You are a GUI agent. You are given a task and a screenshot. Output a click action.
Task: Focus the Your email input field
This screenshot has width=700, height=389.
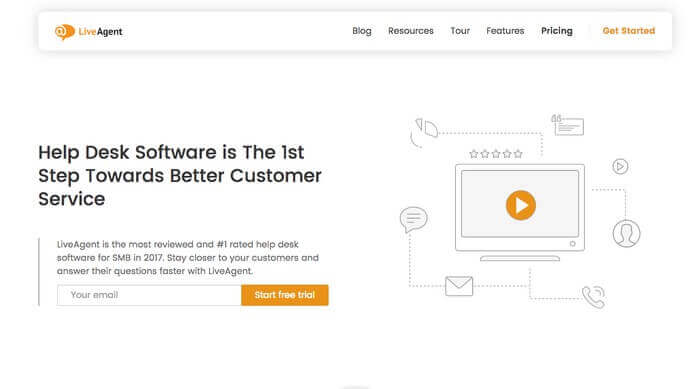[x=149, y=295]
